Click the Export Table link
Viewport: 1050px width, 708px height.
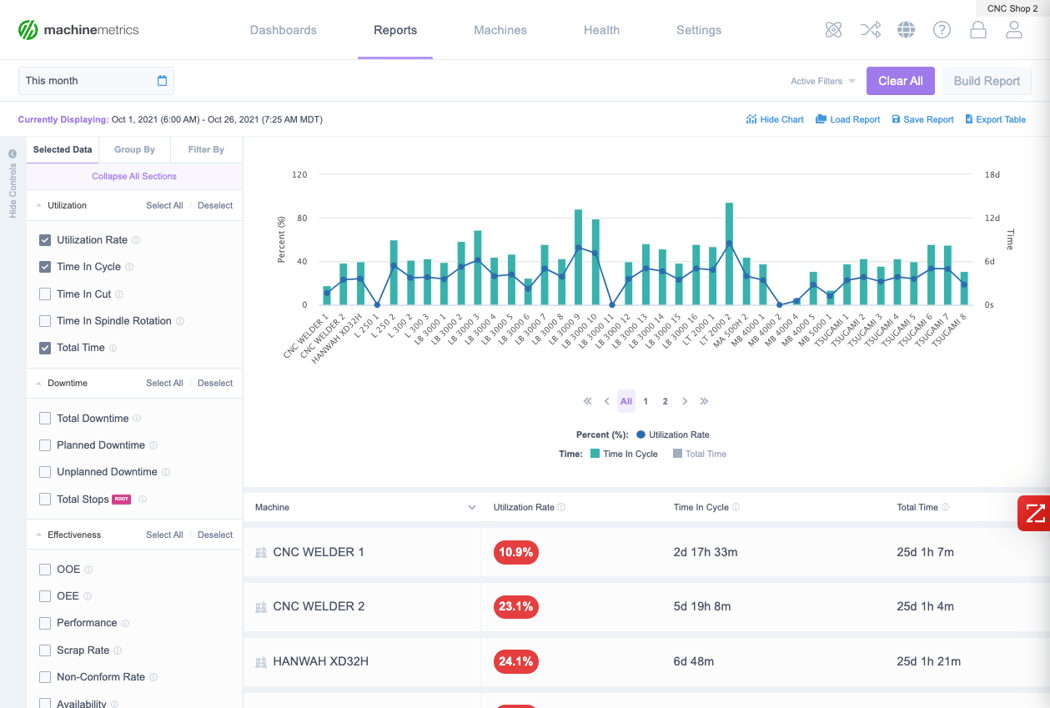pos(995,119)
